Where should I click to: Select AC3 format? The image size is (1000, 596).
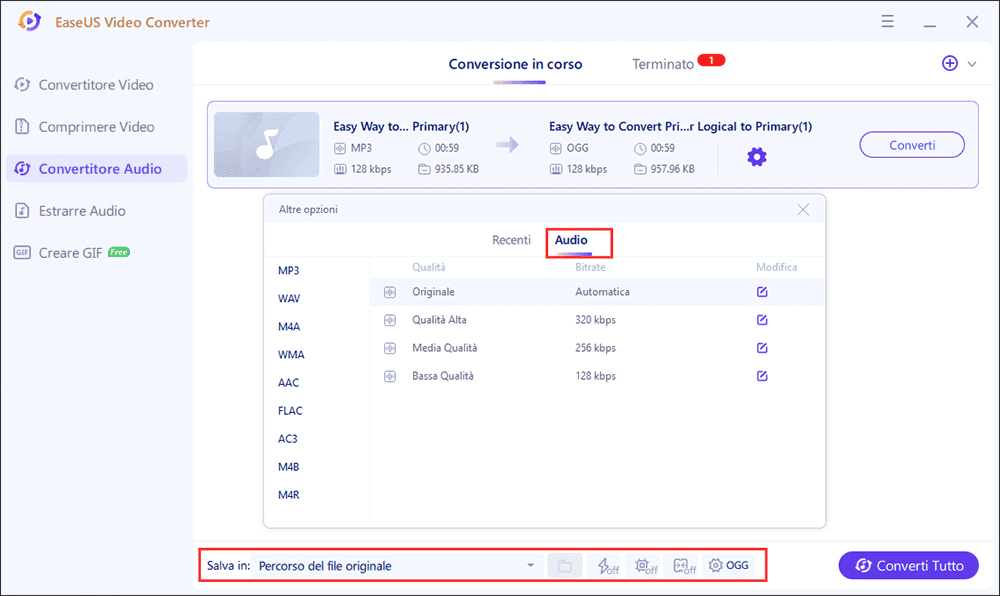click(288, 439)
